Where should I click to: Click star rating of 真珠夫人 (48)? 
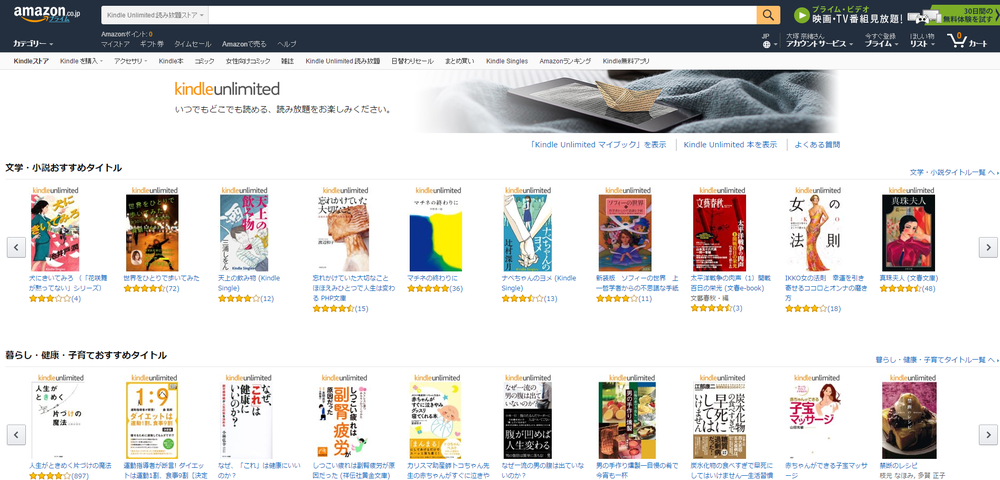(x=908, y=289)
